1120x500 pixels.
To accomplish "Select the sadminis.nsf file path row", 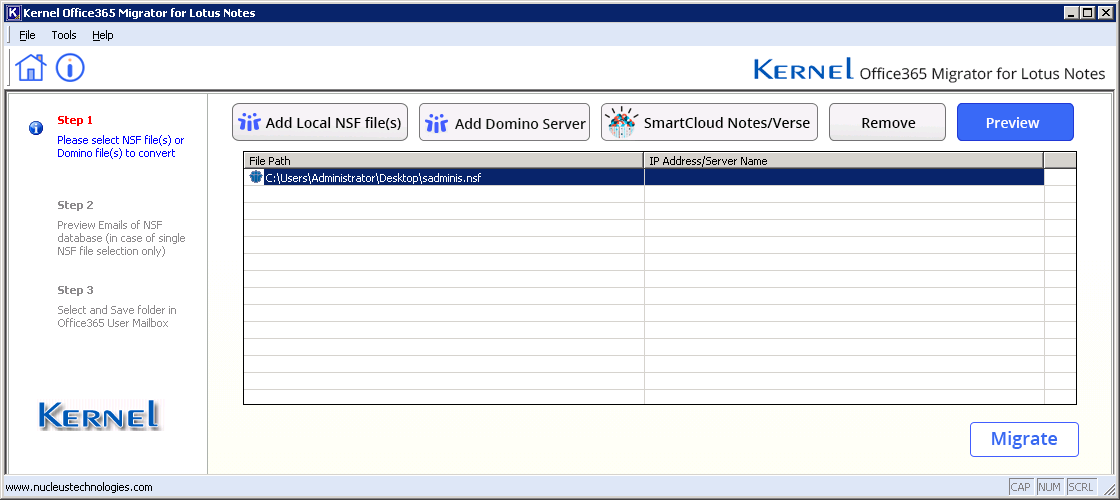I will click(x=644, y=178).
